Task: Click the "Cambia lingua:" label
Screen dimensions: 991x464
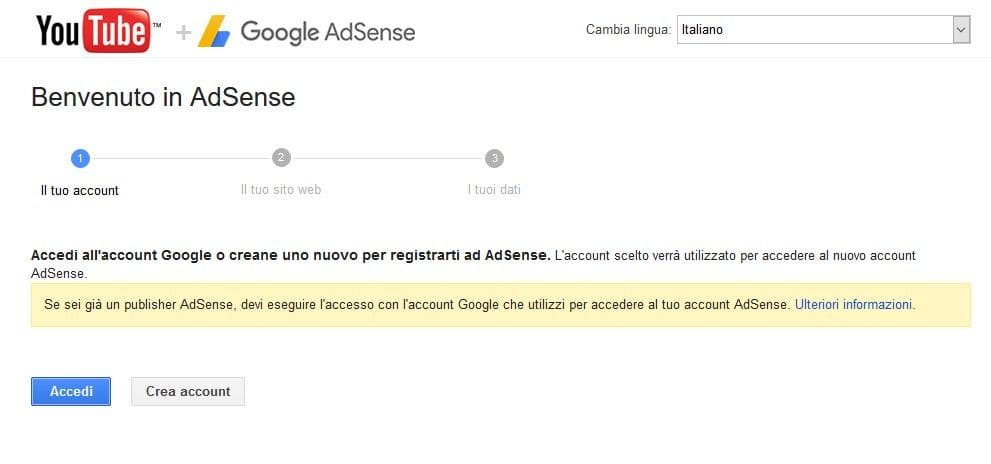Action: coord(628,30)
